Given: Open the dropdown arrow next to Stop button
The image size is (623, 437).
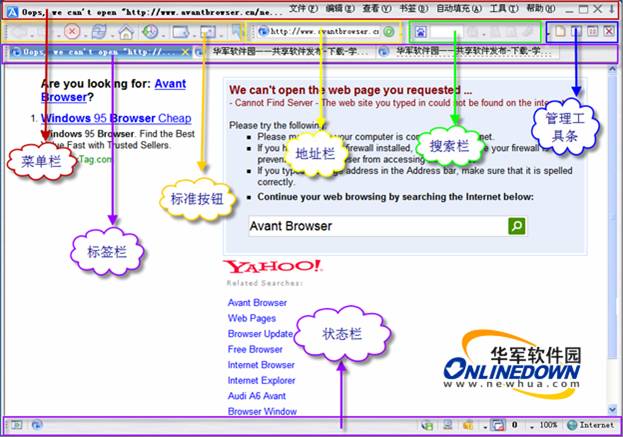Looking at the screenshot, I should [85, 35].
